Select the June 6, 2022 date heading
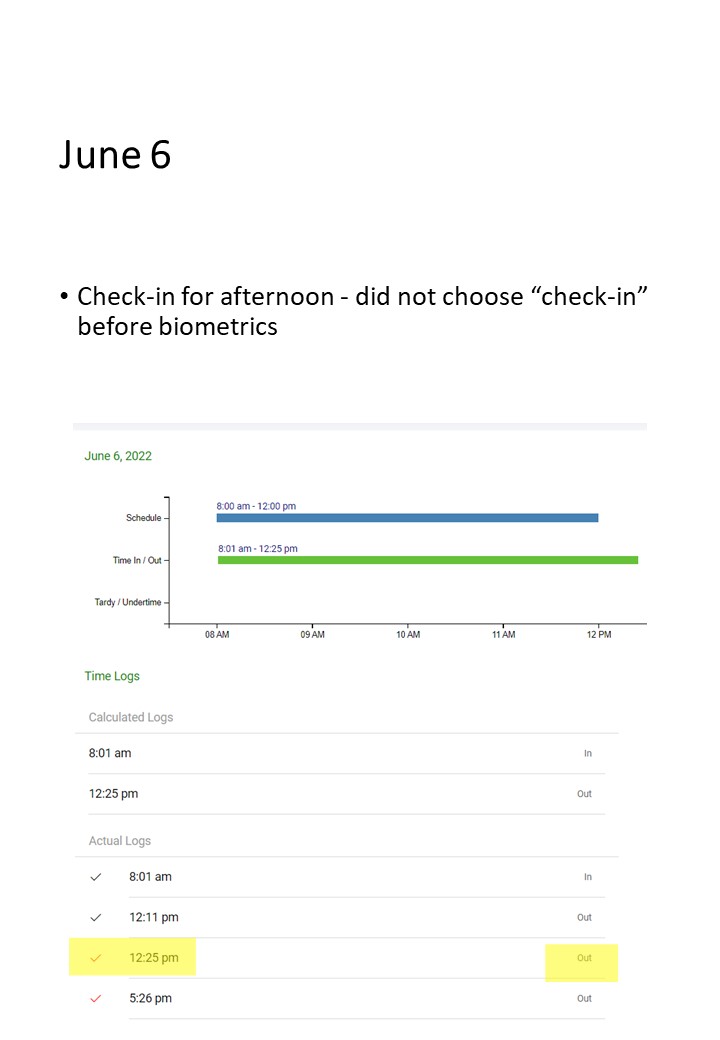This screenshot has height=1040, width=720. (118, 456)
